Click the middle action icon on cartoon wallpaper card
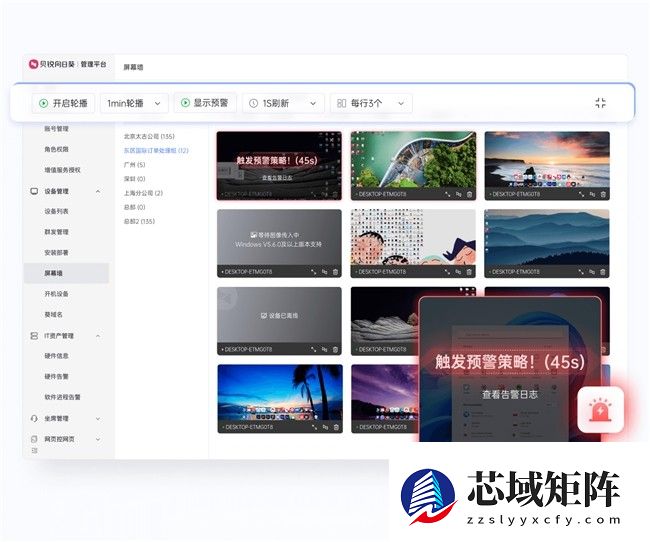 click(x=458, y=272)
